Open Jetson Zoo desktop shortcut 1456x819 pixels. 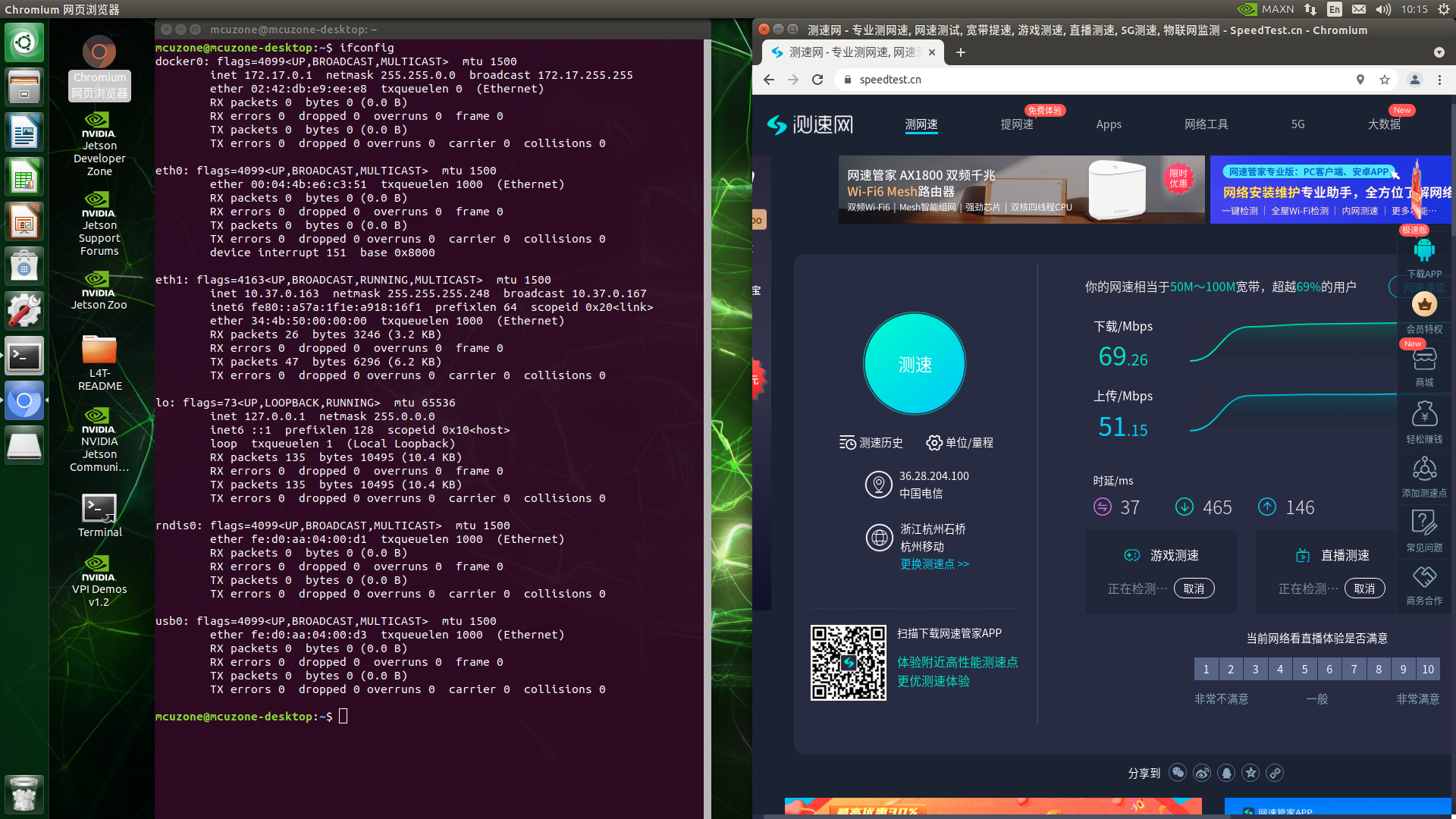[x=99, y=290]
